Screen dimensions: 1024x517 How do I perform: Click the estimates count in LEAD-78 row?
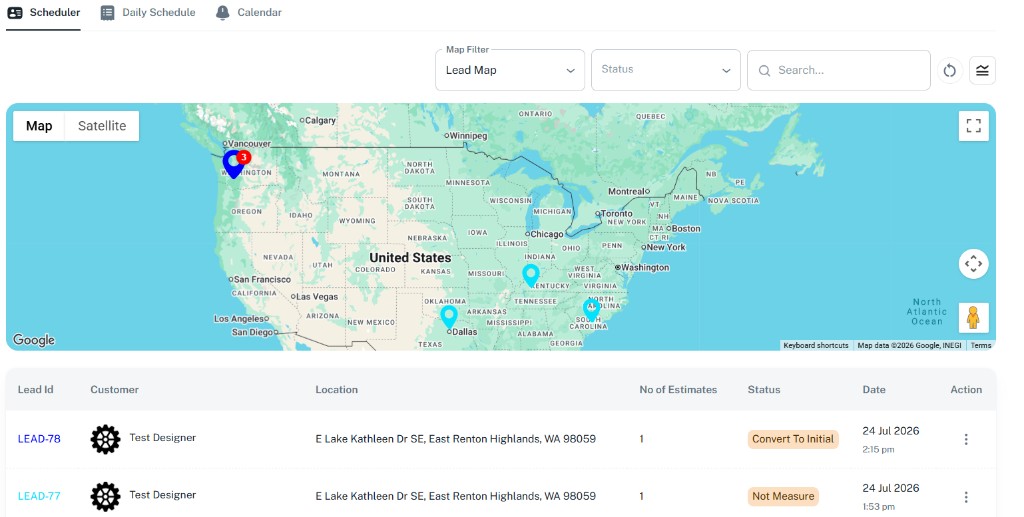(x=641, y=439)
